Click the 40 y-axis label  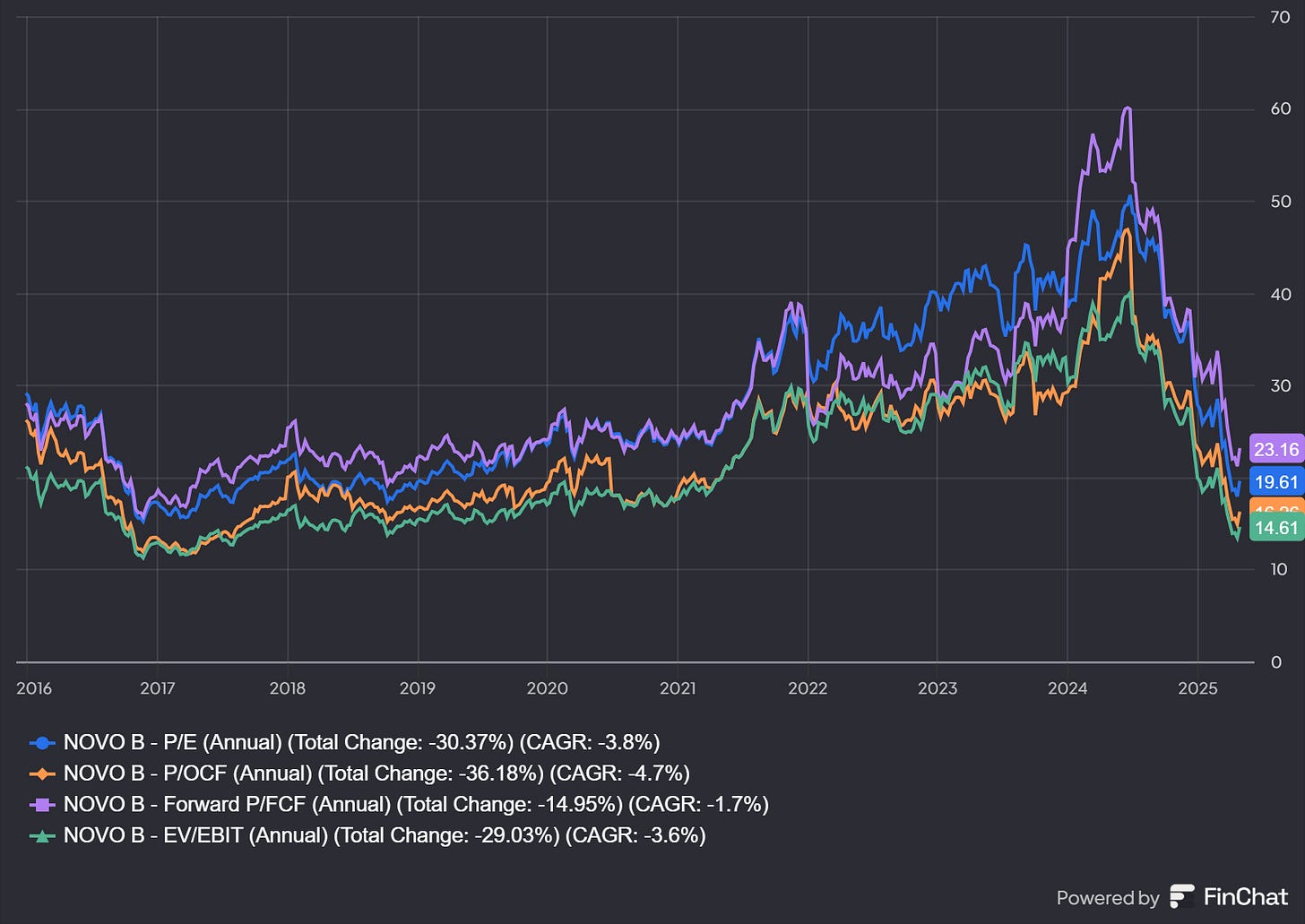(x=1281, y=294)
